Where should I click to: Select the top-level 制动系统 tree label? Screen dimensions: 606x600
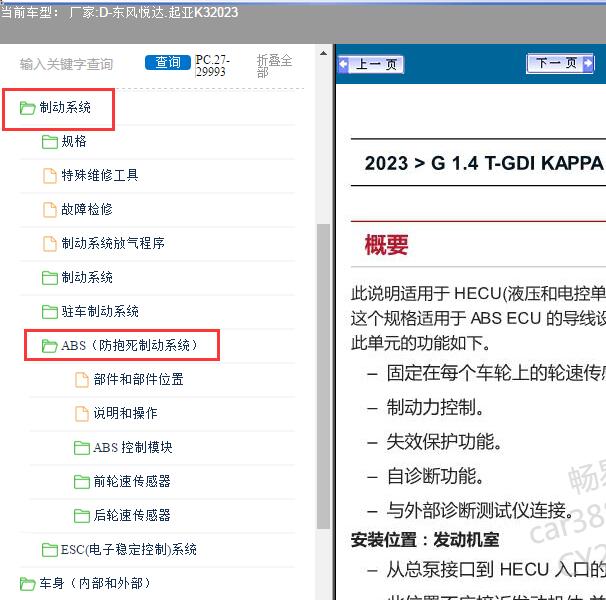pyautogui.click(x=65, y=107)
